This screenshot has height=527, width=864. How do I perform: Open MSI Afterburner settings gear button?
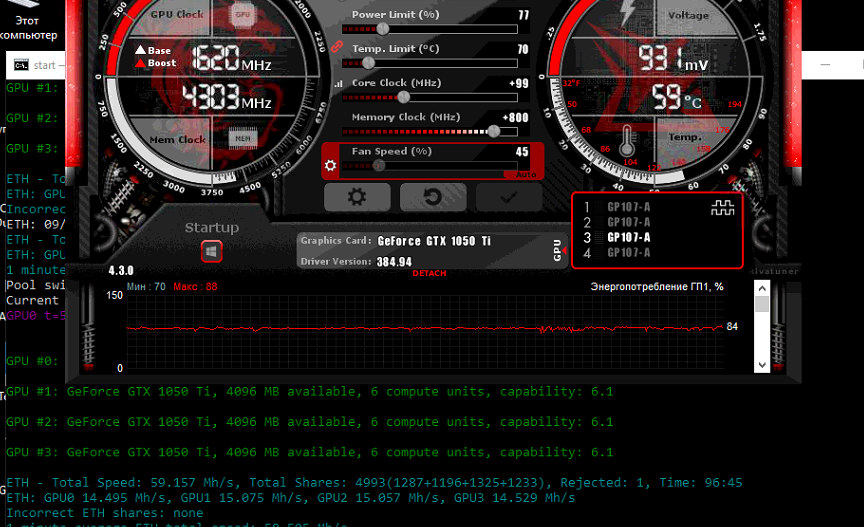click(x=357, y=197)
